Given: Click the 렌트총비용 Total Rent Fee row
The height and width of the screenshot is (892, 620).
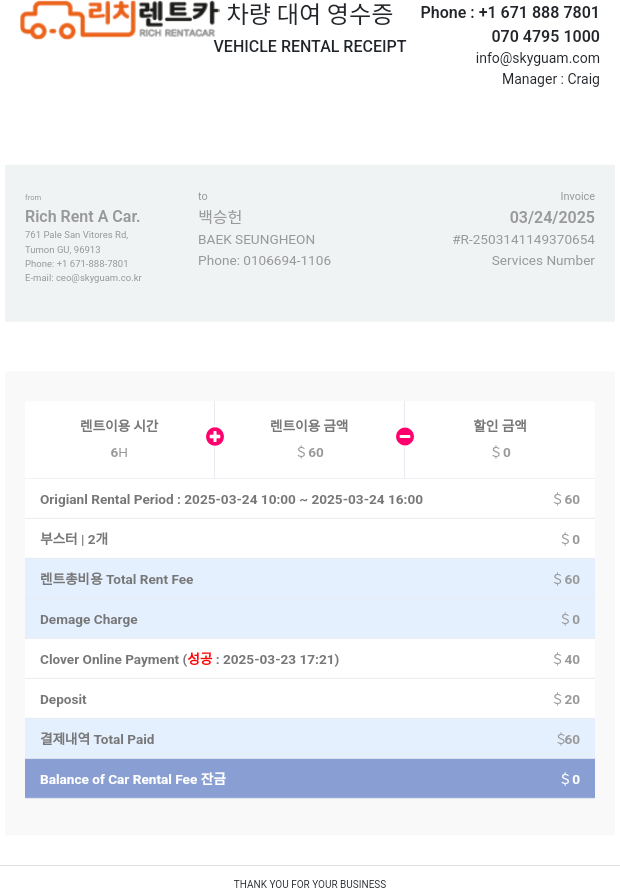Looking at the screenshot, I should click(x=310, y=579).
